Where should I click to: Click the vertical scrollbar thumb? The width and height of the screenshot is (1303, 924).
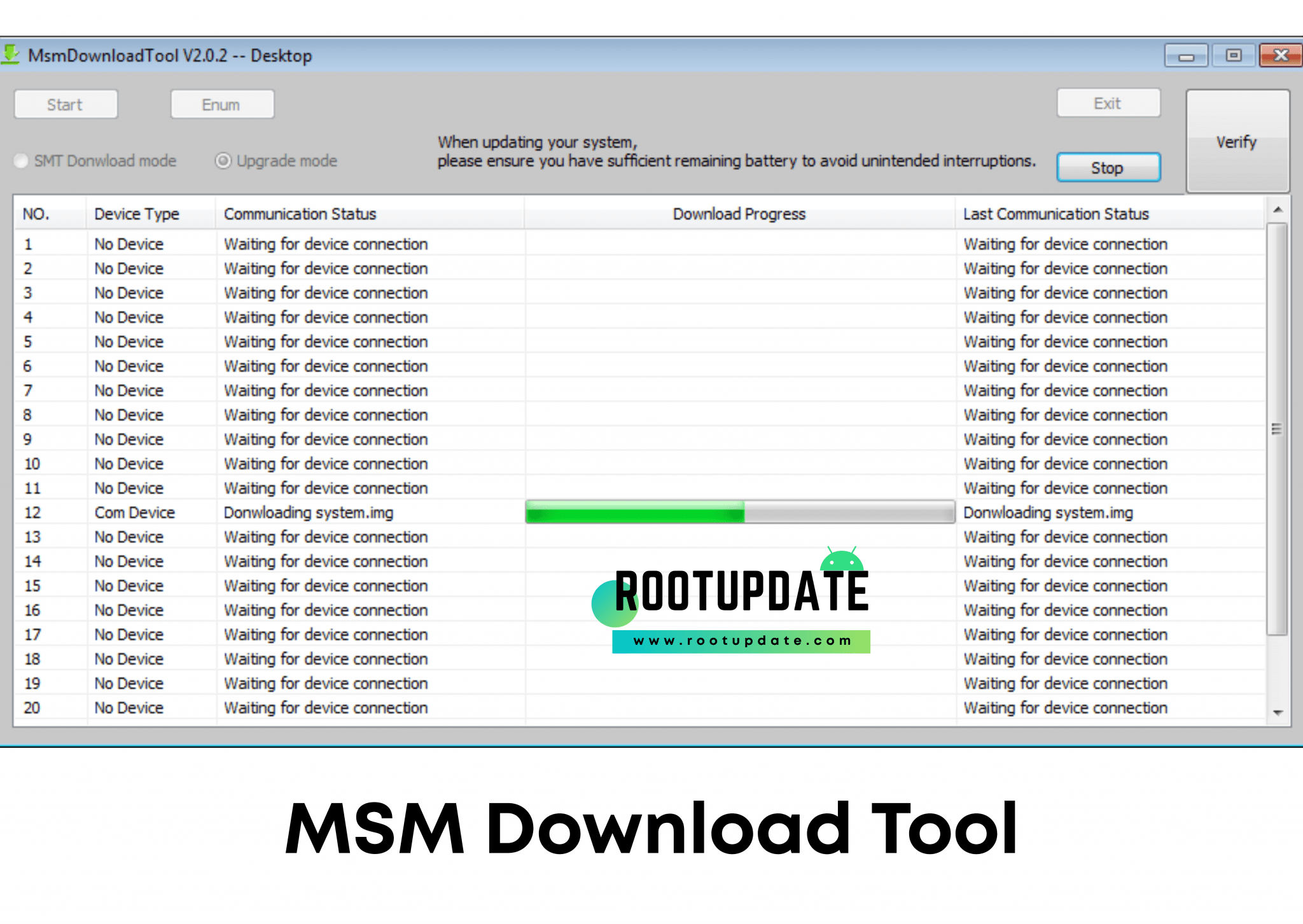point(1277,428)
